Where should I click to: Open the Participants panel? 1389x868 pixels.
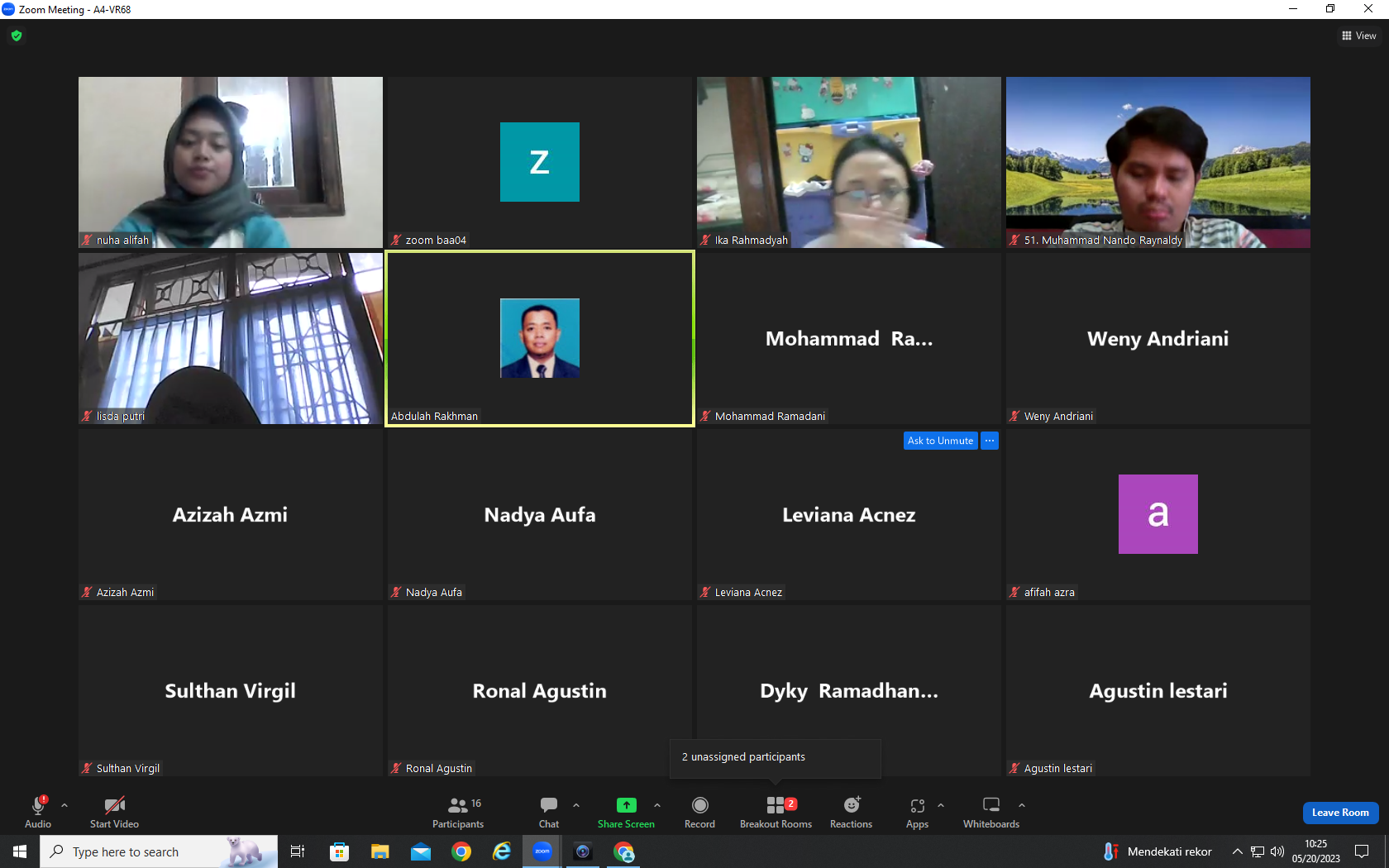point(458,813)
